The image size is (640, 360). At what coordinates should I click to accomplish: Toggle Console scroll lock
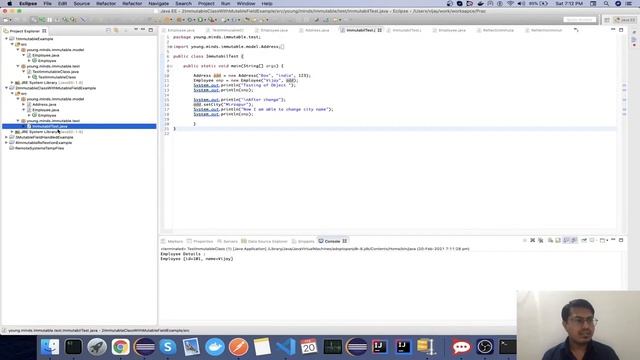point(558,240)
